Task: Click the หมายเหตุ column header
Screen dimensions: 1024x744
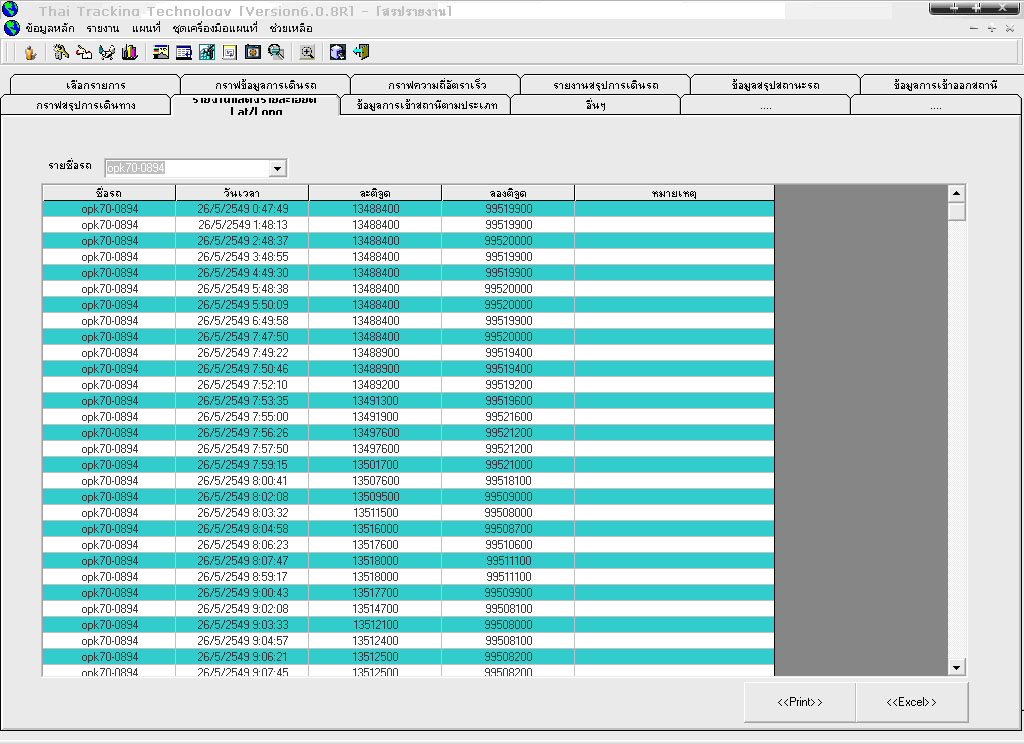Action: (675, 193)
